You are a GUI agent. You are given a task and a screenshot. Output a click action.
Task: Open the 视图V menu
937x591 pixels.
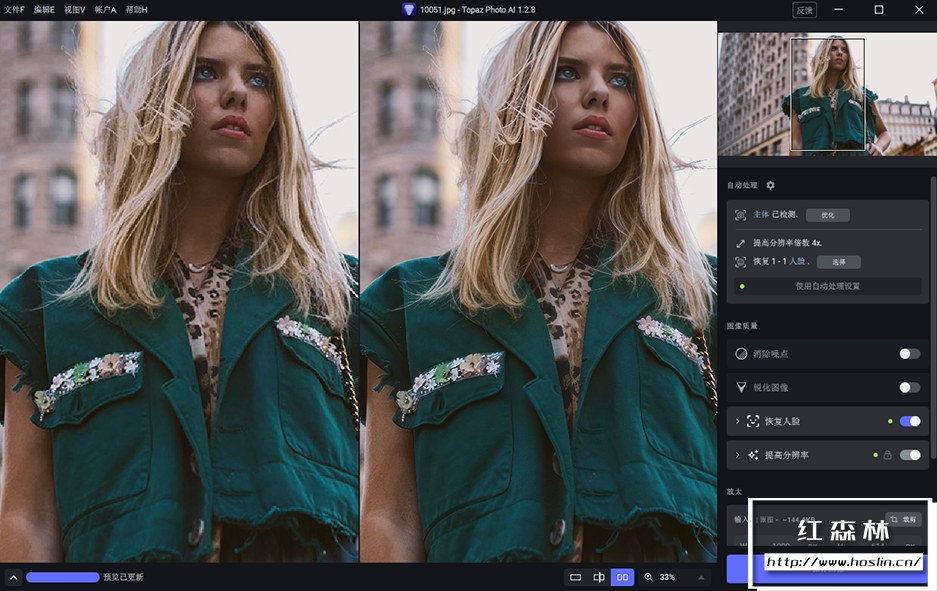point(75,10)
